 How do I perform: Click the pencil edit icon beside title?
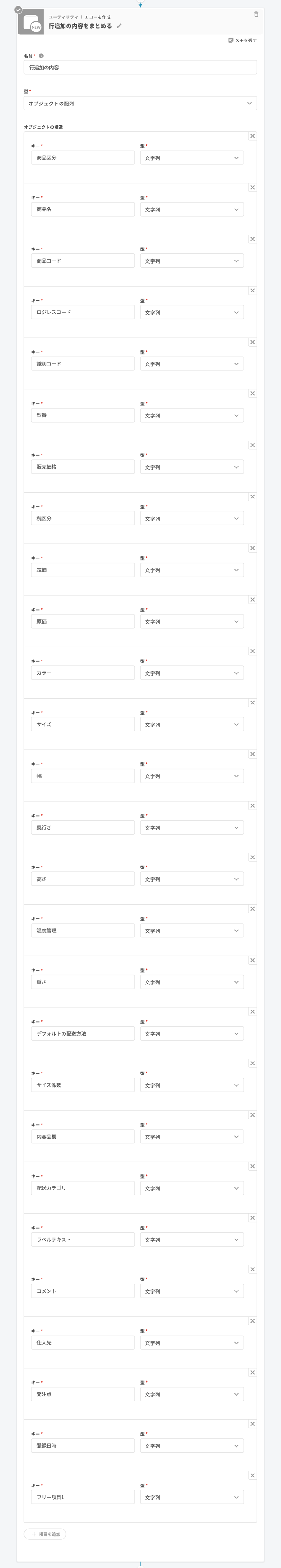point(119,26)
